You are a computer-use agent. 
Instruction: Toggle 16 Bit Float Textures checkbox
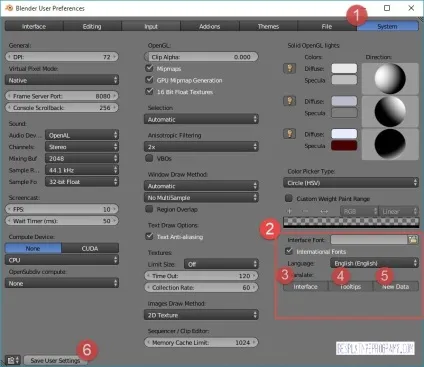pos(149,91)
